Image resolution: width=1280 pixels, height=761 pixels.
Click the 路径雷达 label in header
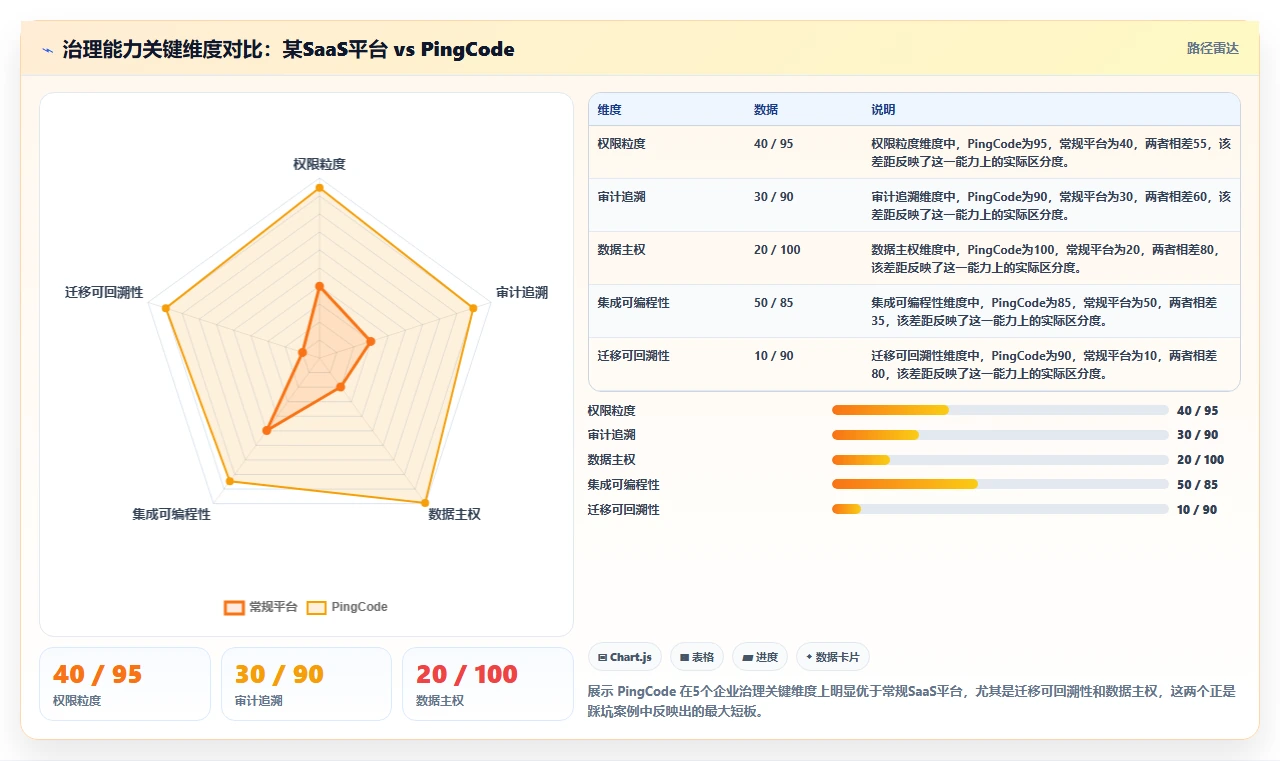point(1212,48)
